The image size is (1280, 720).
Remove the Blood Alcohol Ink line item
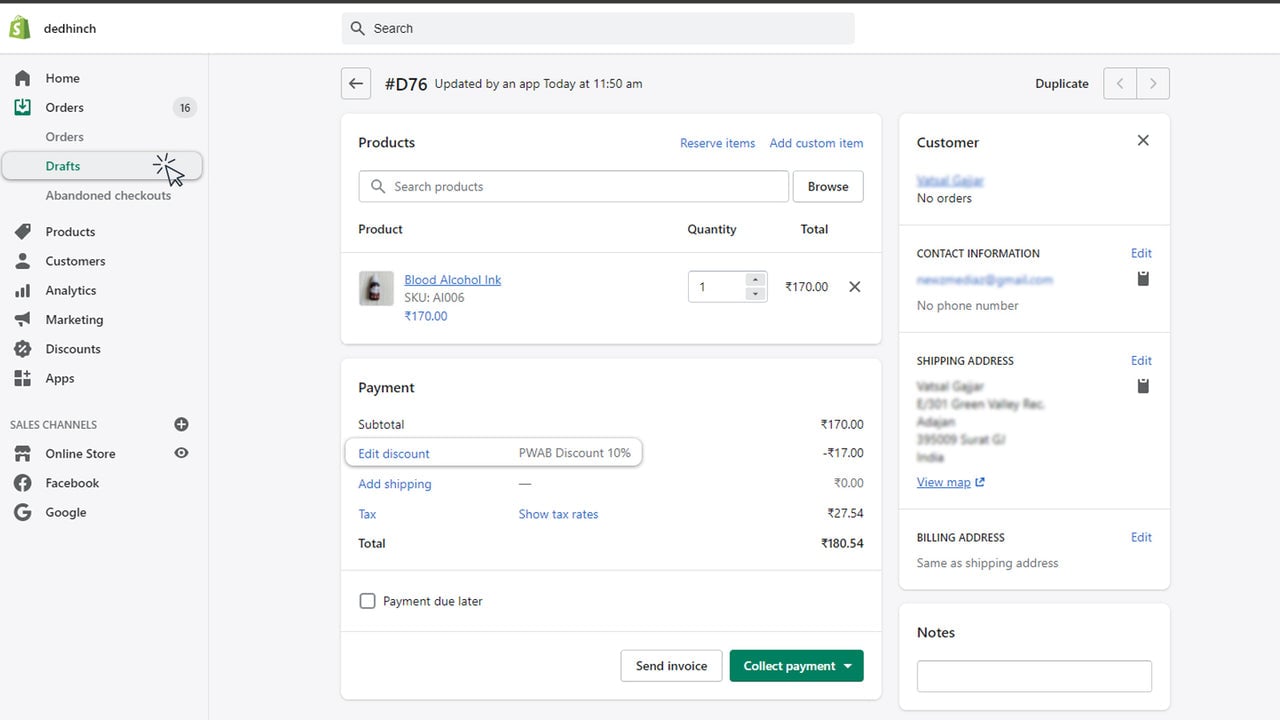click(x=855, y=287)
